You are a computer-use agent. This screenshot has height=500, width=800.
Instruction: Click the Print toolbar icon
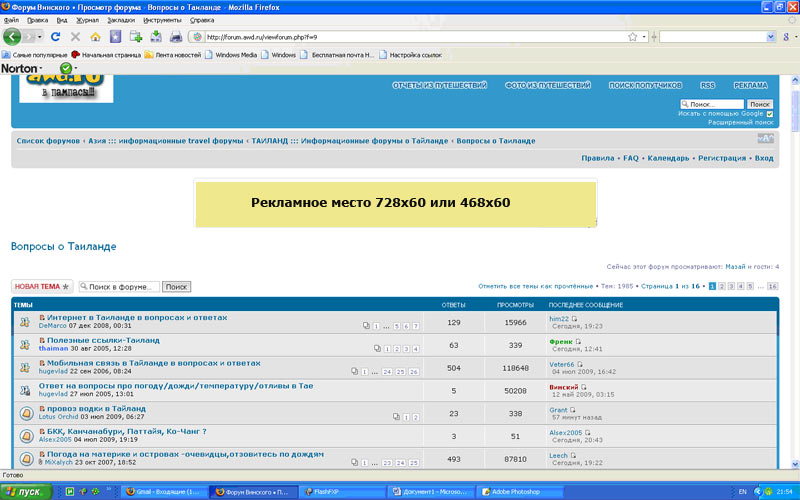pyautogui.click(x=176, y=37)
